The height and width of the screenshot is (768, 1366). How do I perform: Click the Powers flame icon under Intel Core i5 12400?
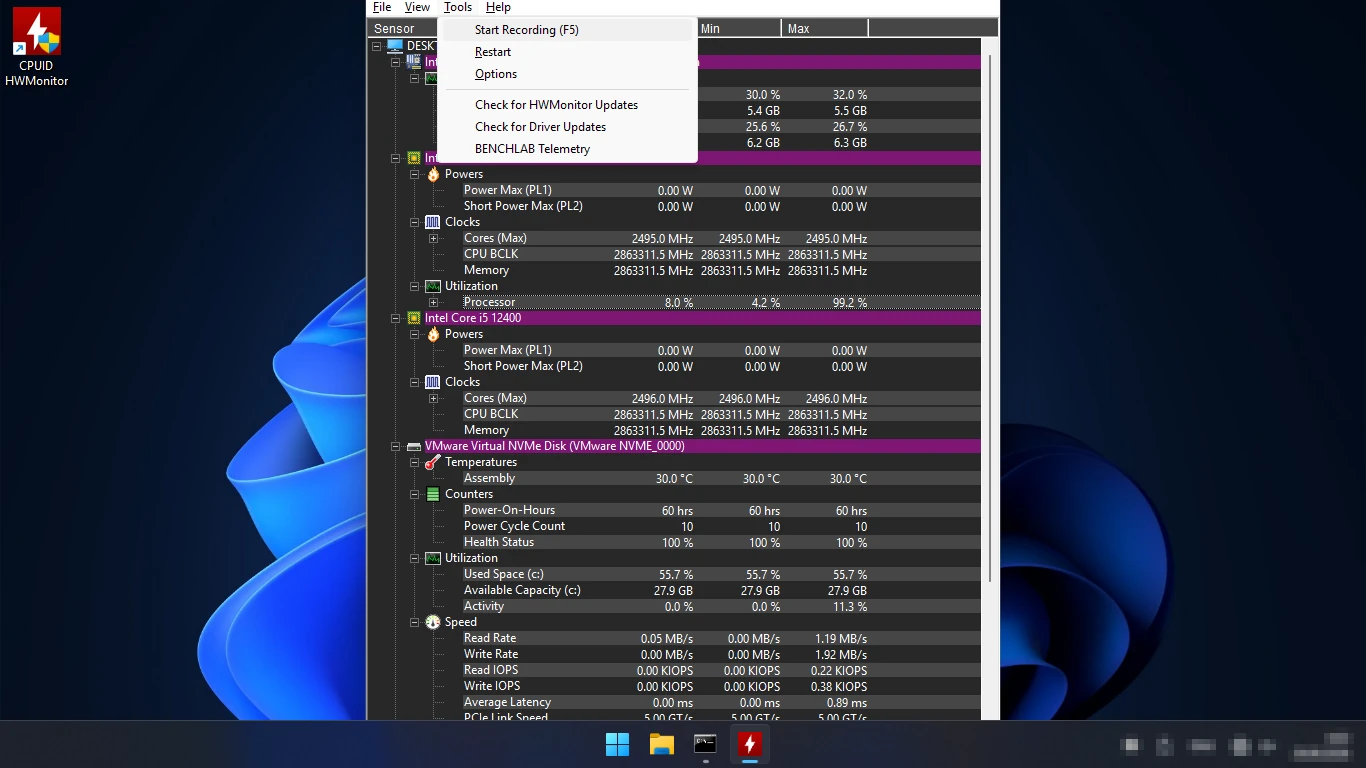433,334
